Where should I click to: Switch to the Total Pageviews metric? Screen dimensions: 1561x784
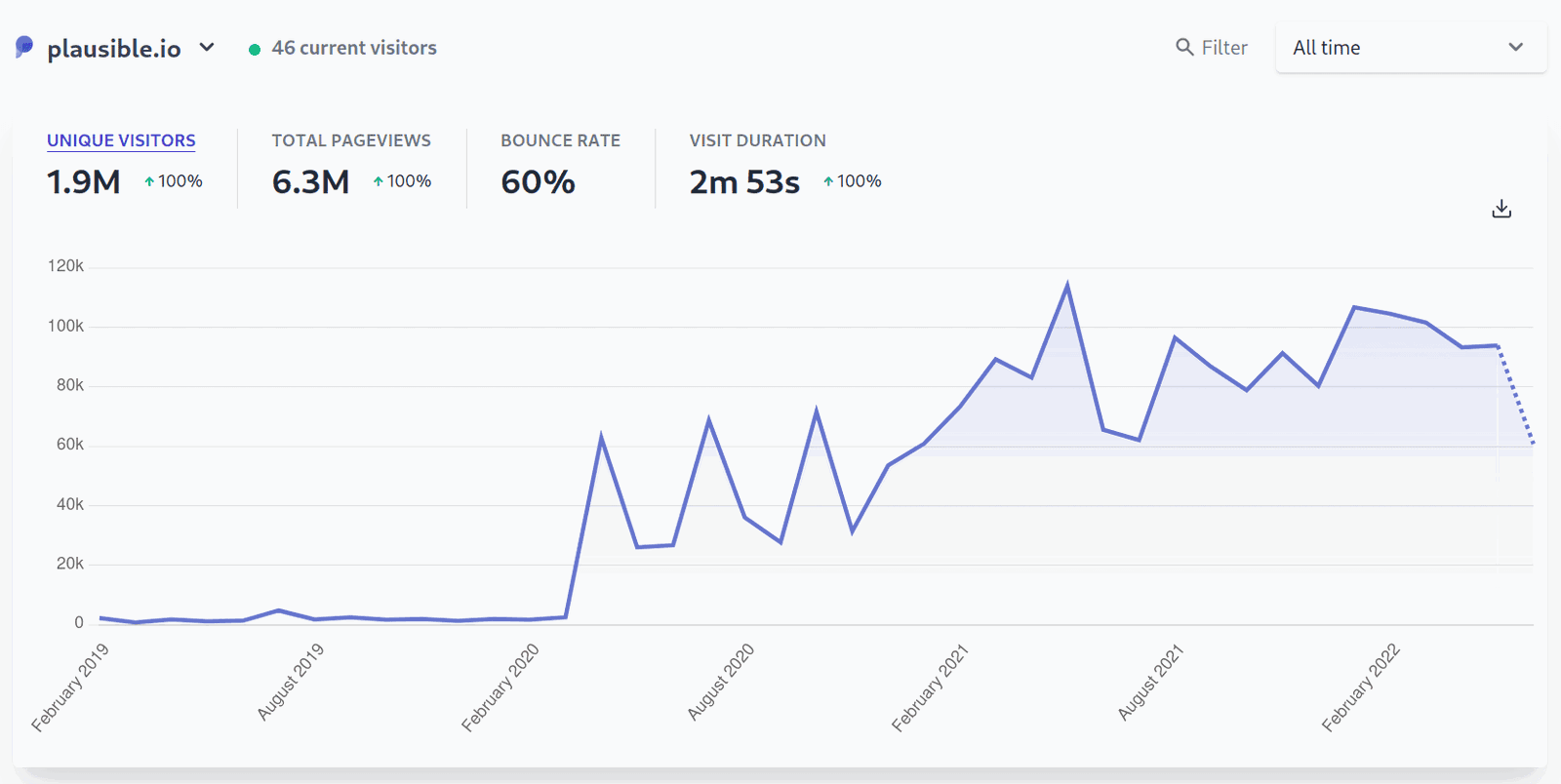(x=351, y=140)
